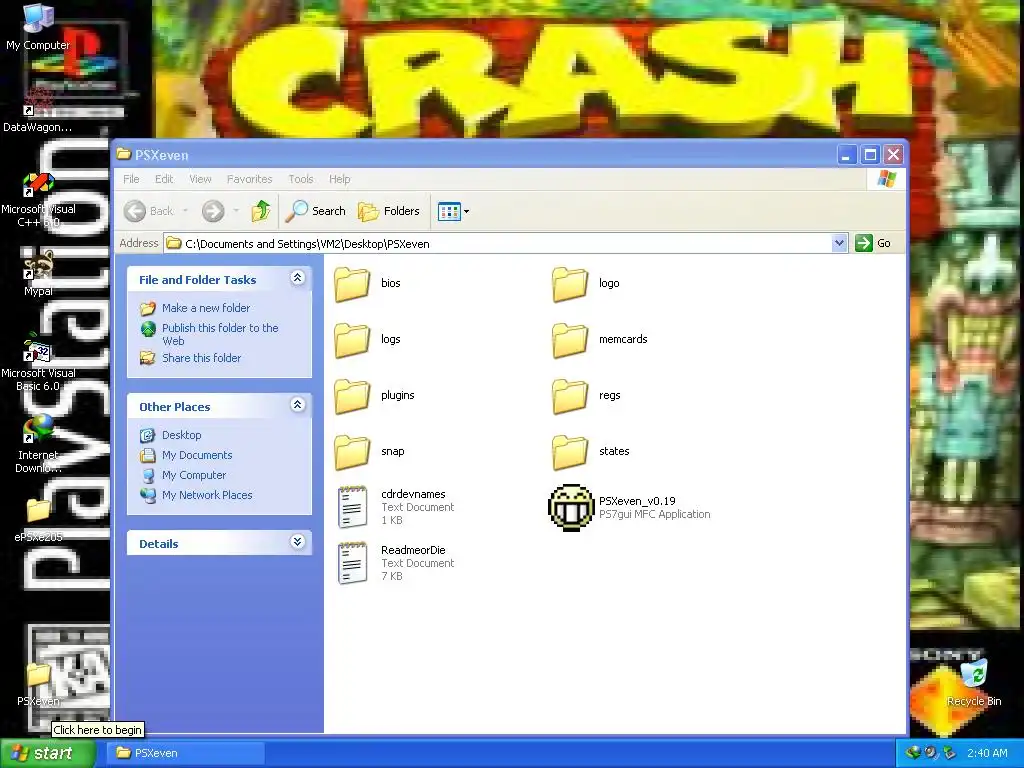Image resolution: width=1024 pixels, height=768 pixels.
Task: Open the logo folder icon
Action: click(570, 284)
